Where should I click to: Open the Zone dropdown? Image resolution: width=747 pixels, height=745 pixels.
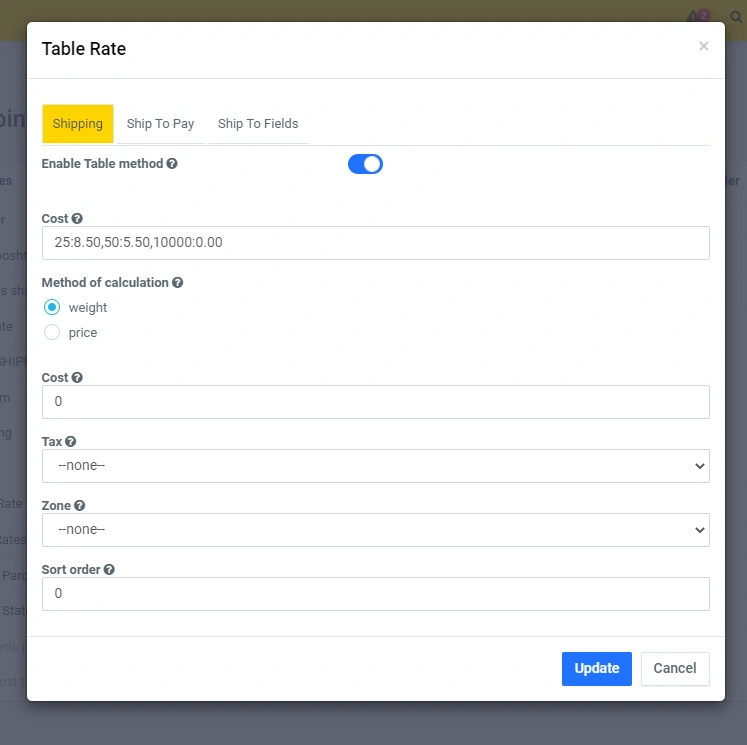point(375,530)
